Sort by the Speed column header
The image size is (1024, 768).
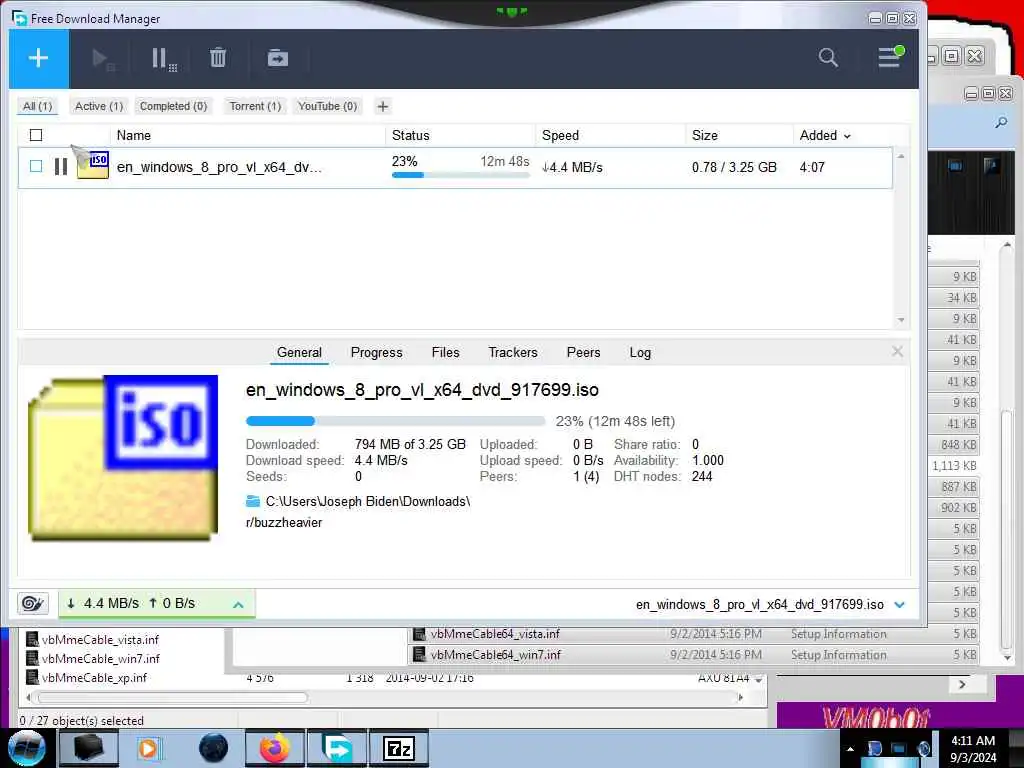pyautogui.click(x=560, y=135)
